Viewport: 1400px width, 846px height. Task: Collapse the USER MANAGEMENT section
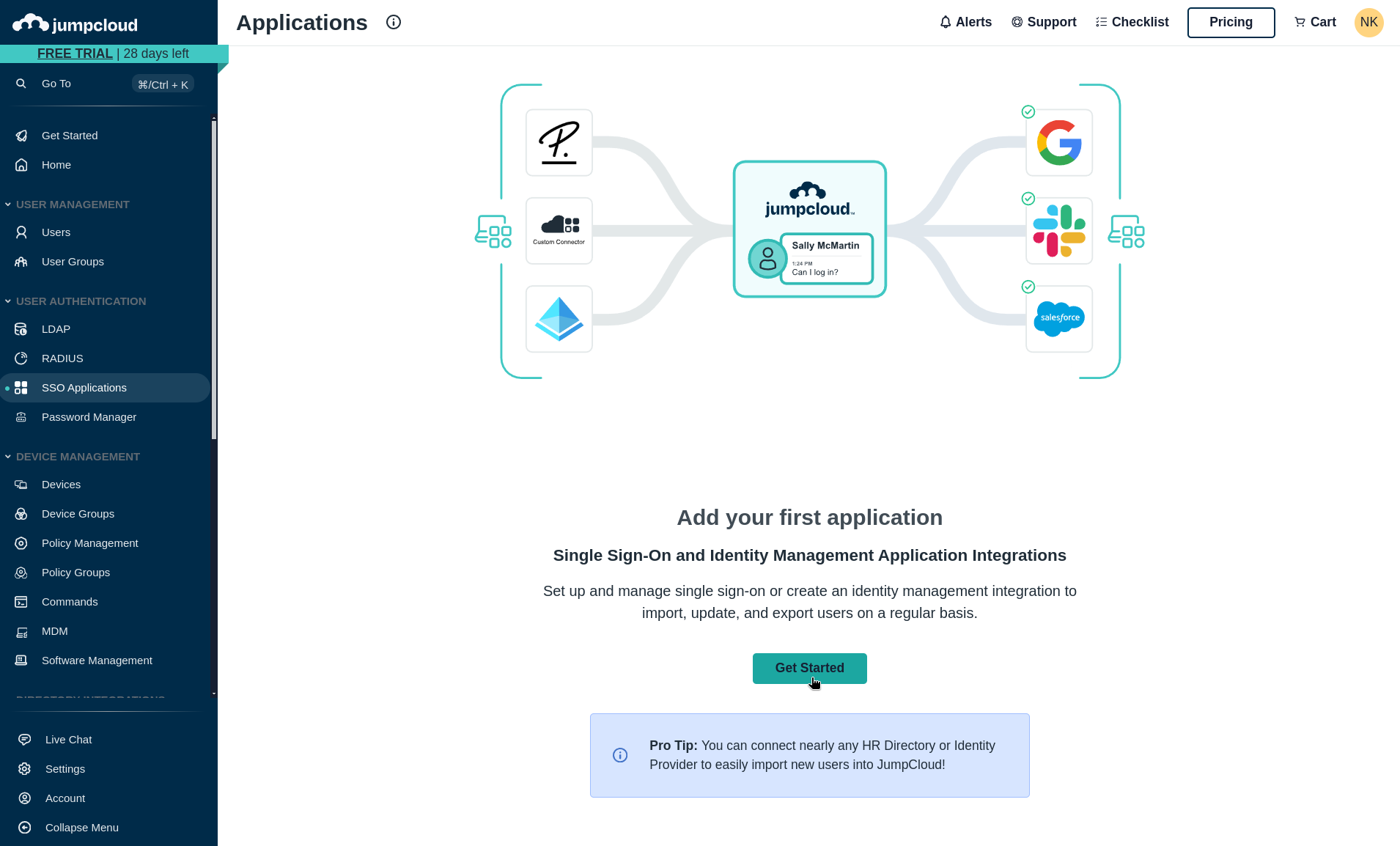tap(8, 204)
